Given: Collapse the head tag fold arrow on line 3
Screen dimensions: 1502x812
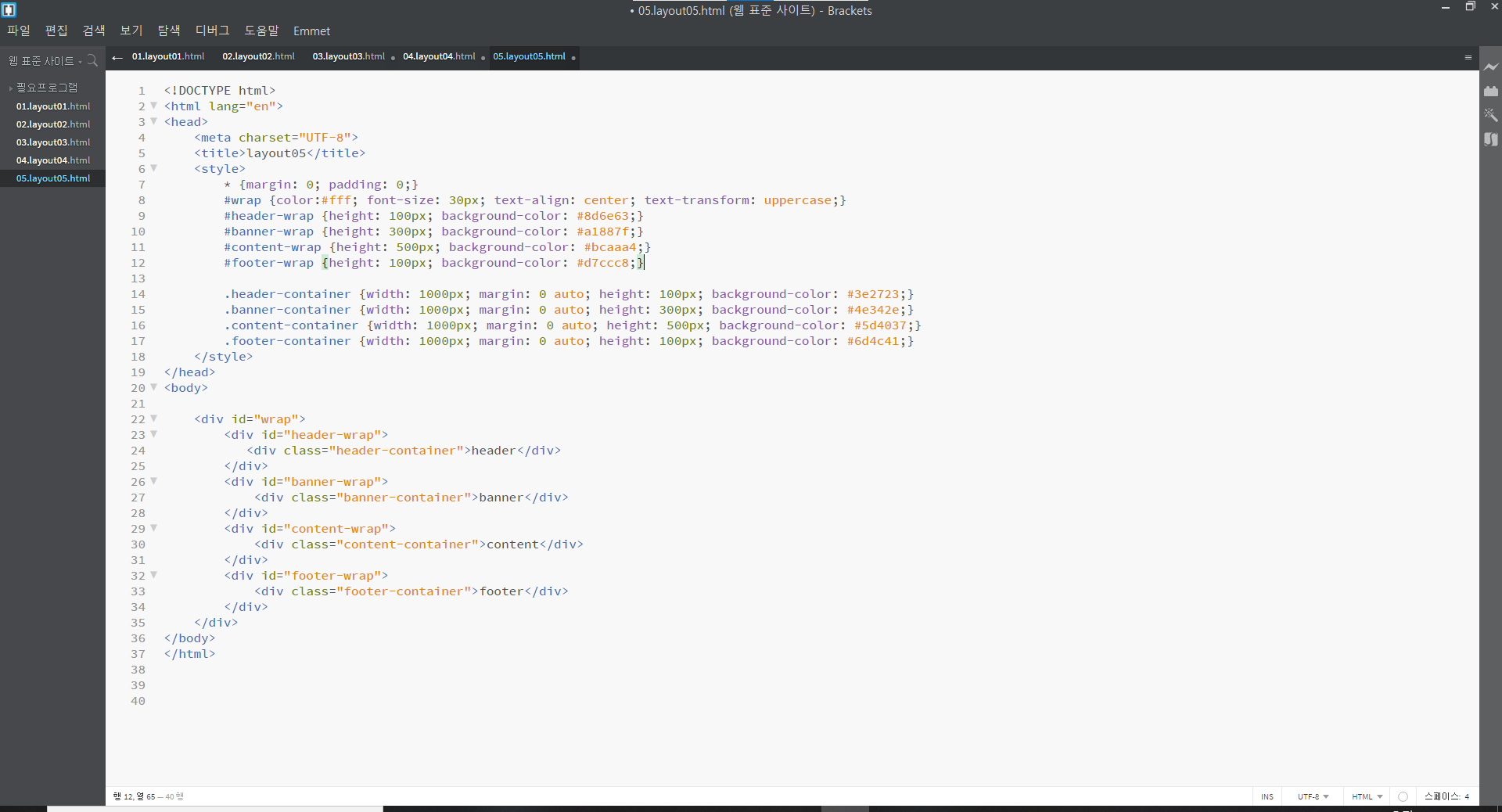Looking at the screenshot, I should pos(154,121).
